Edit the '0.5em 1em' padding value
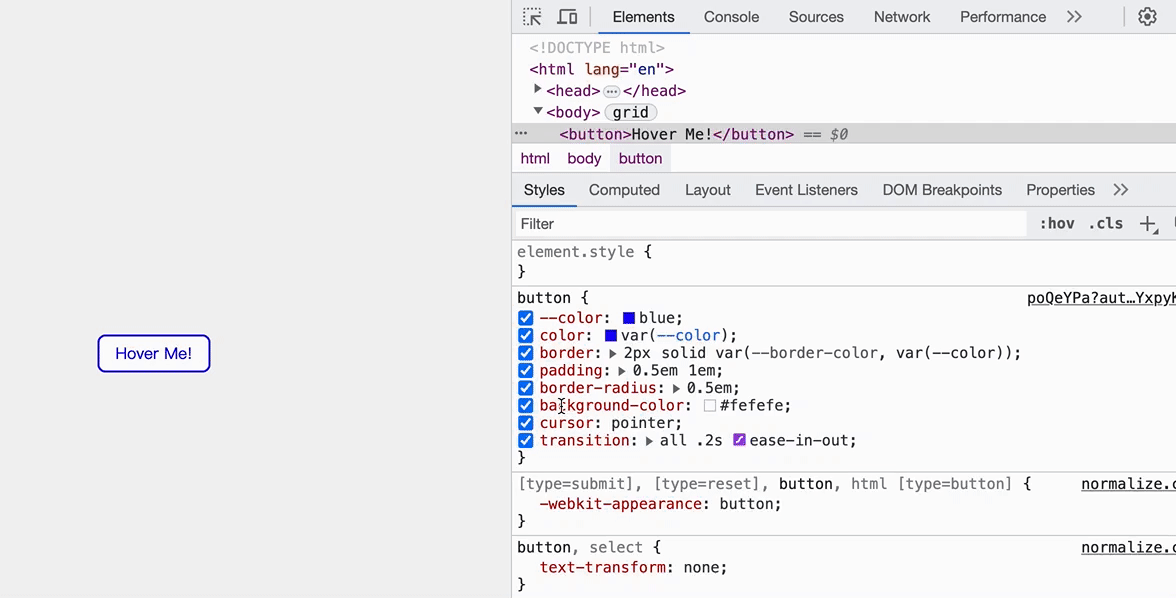Viewport: 1176px width, 598px height. [x=674, y=371]
